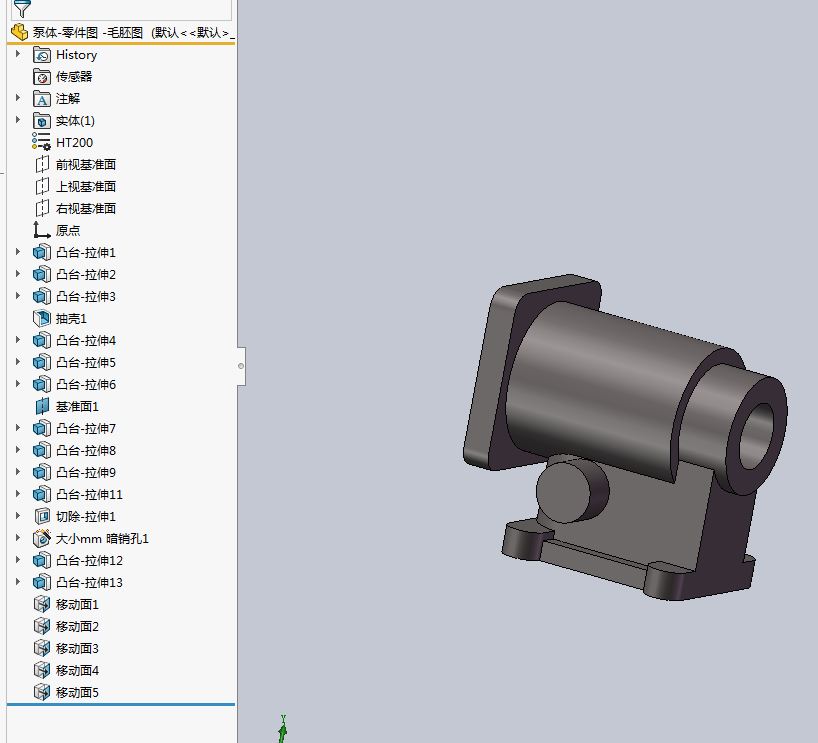This screenshot has width=818, height=743.
Task: Select the 右视基准面 plane icon
Action: [42, 208]
